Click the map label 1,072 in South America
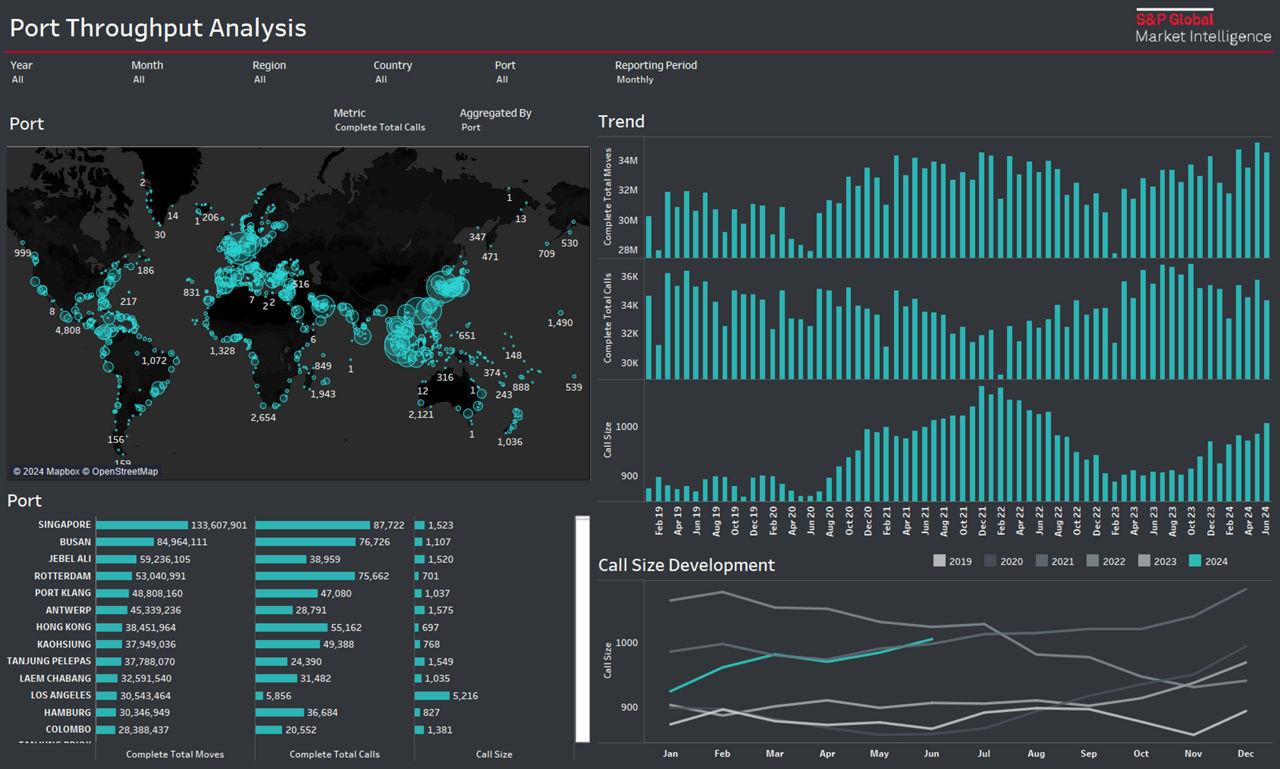 pos(154,361)
